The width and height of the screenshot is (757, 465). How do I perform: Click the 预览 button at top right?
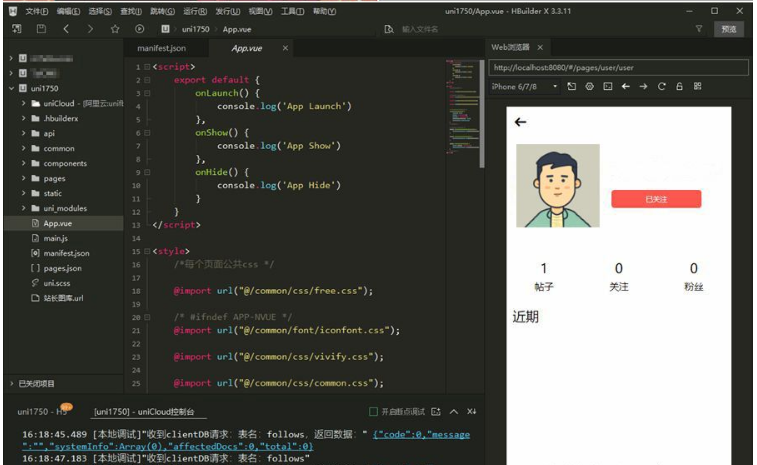[729, 29]
